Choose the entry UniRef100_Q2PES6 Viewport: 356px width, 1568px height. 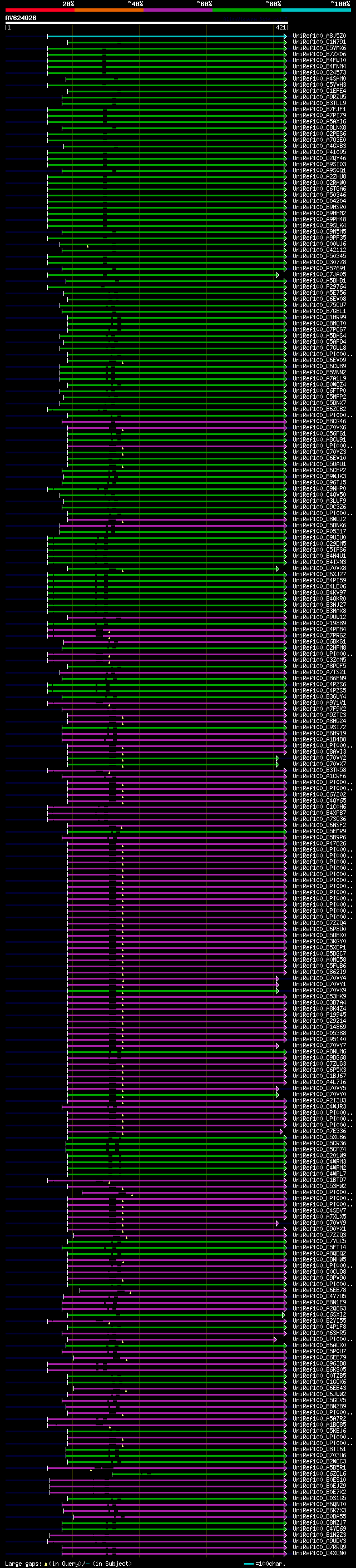pyautogui.click(x=319, y=134)
